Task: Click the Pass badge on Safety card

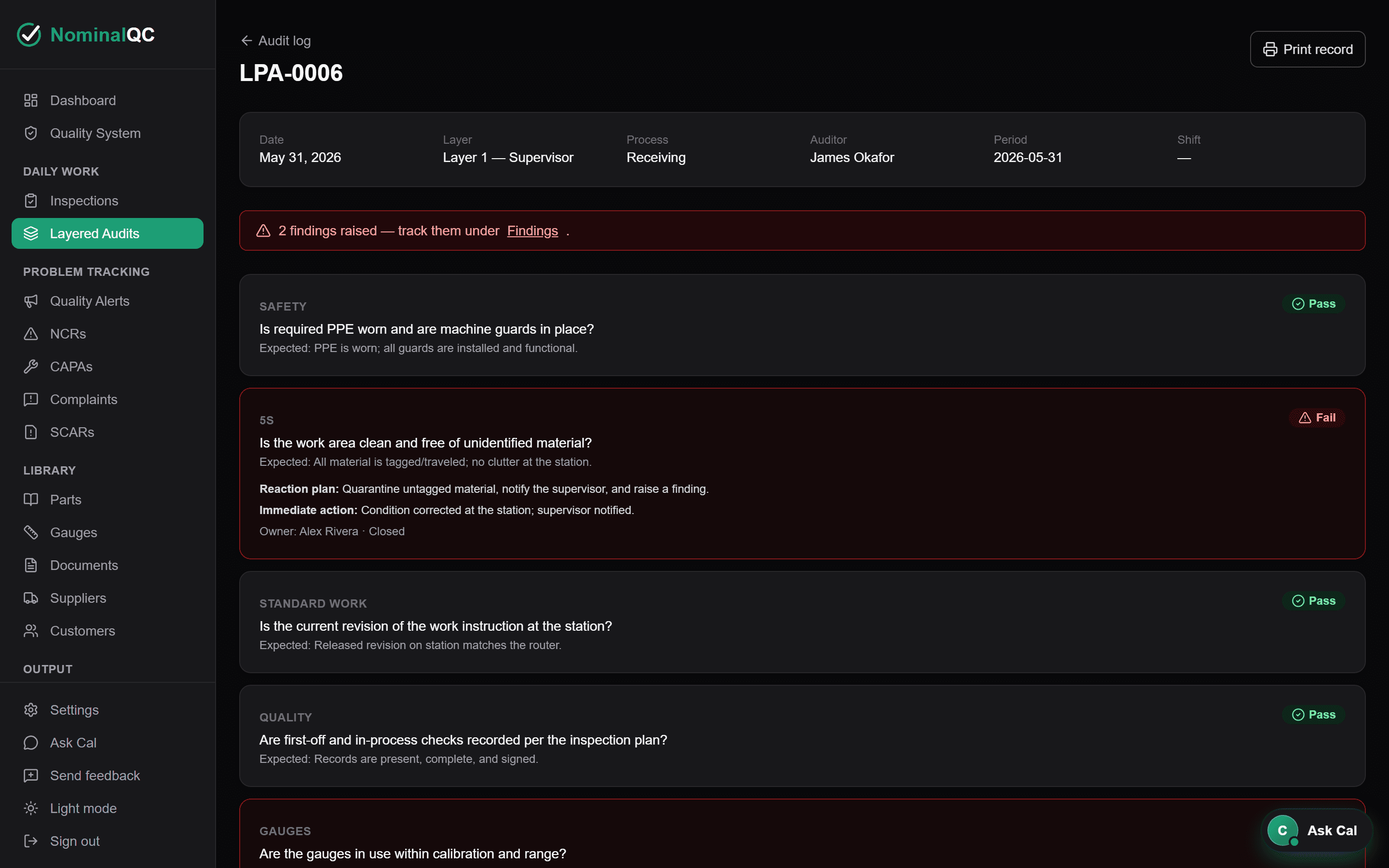Action: coord(1313,304)
